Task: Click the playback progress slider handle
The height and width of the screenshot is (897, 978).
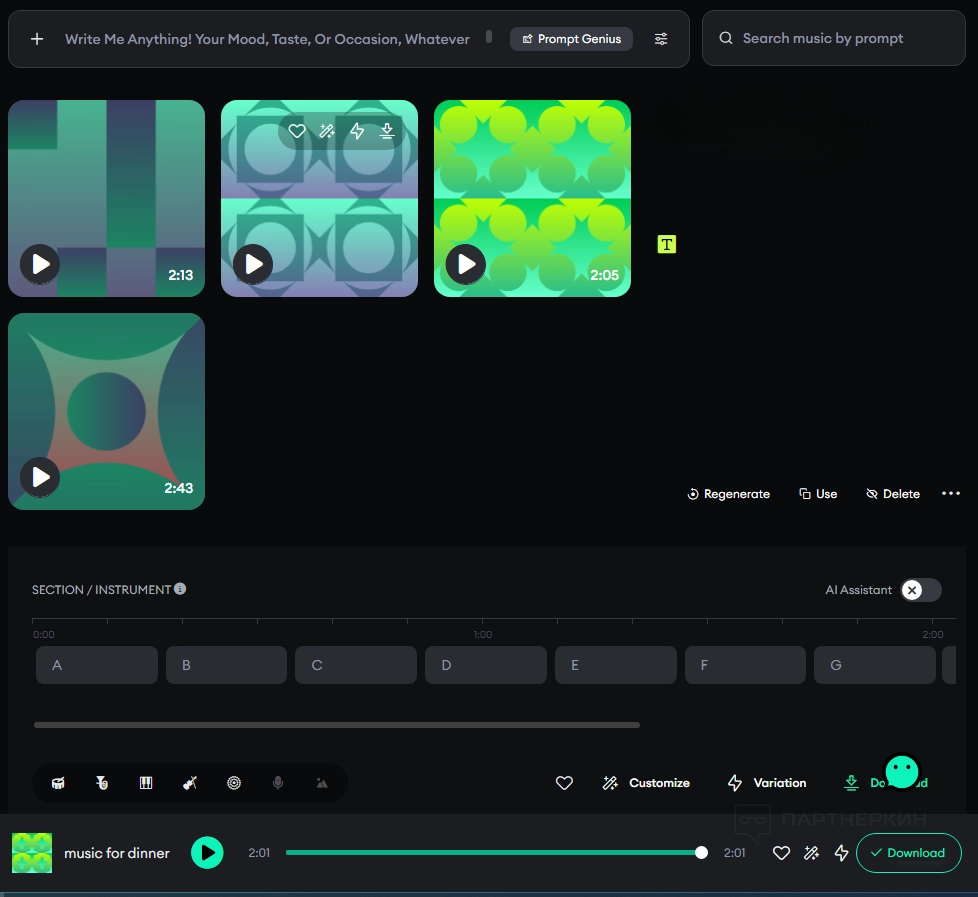Action: [701, 853]
